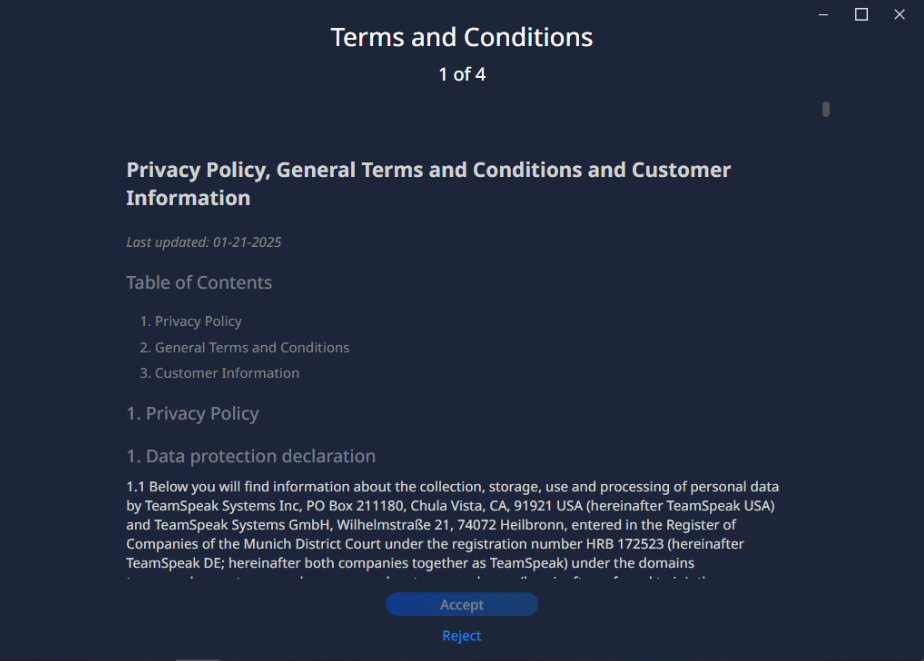This screenshot has width=924, height=661.
Task: Maximize the application window
Action: [x=861, y=15]
